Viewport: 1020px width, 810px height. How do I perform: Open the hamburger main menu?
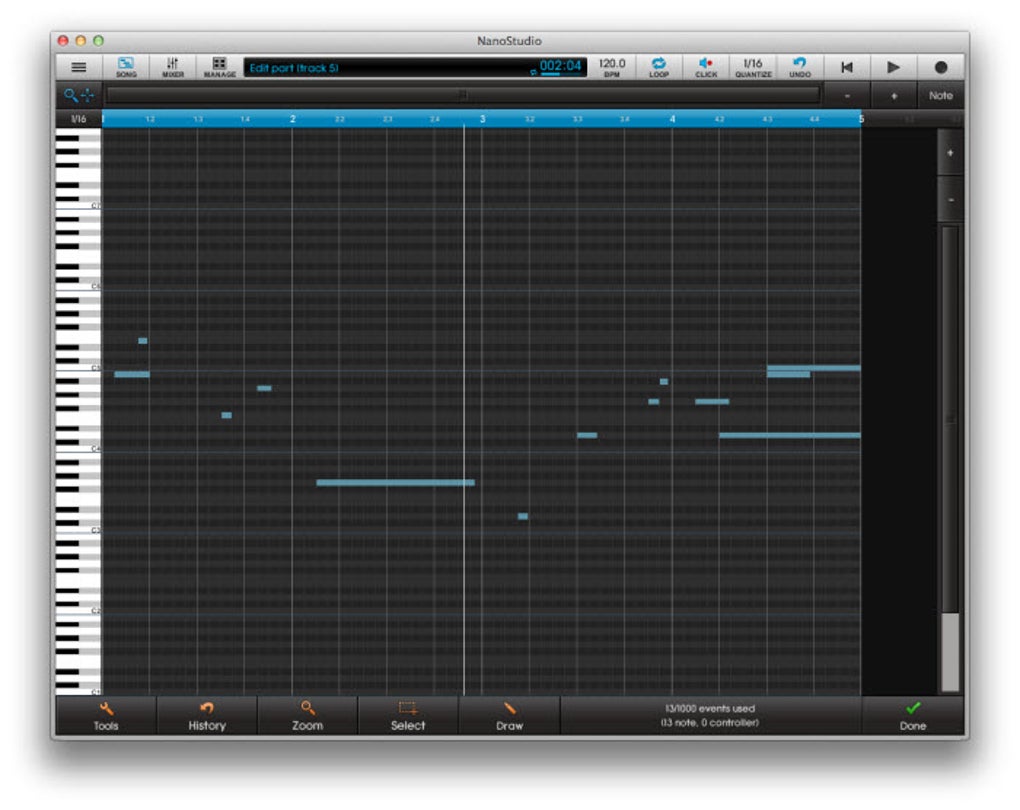pos(79,67)
